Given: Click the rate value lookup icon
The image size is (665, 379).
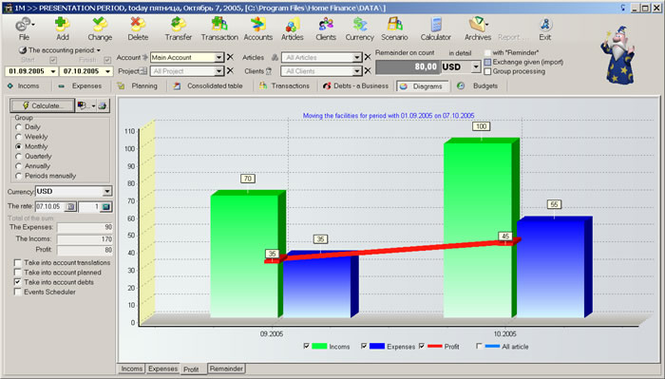Looking at the screenshot, I should tap(106, 206).
